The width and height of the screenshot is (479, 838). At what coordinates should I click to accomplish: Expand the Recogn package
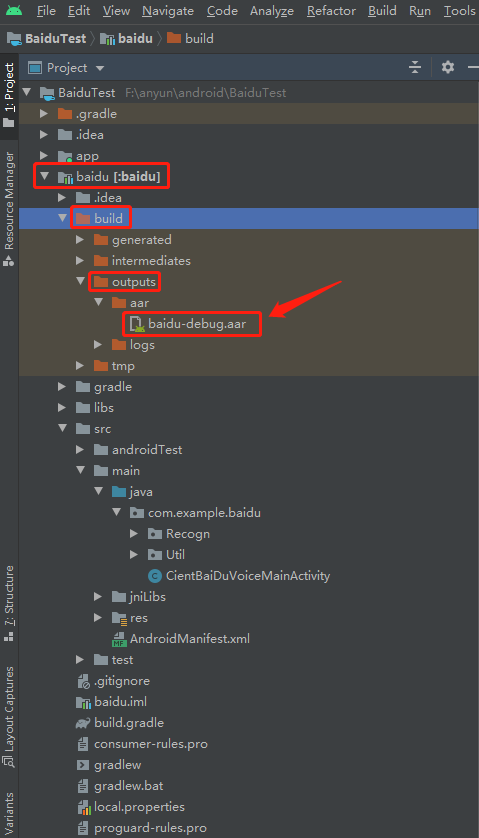(135, 534)
